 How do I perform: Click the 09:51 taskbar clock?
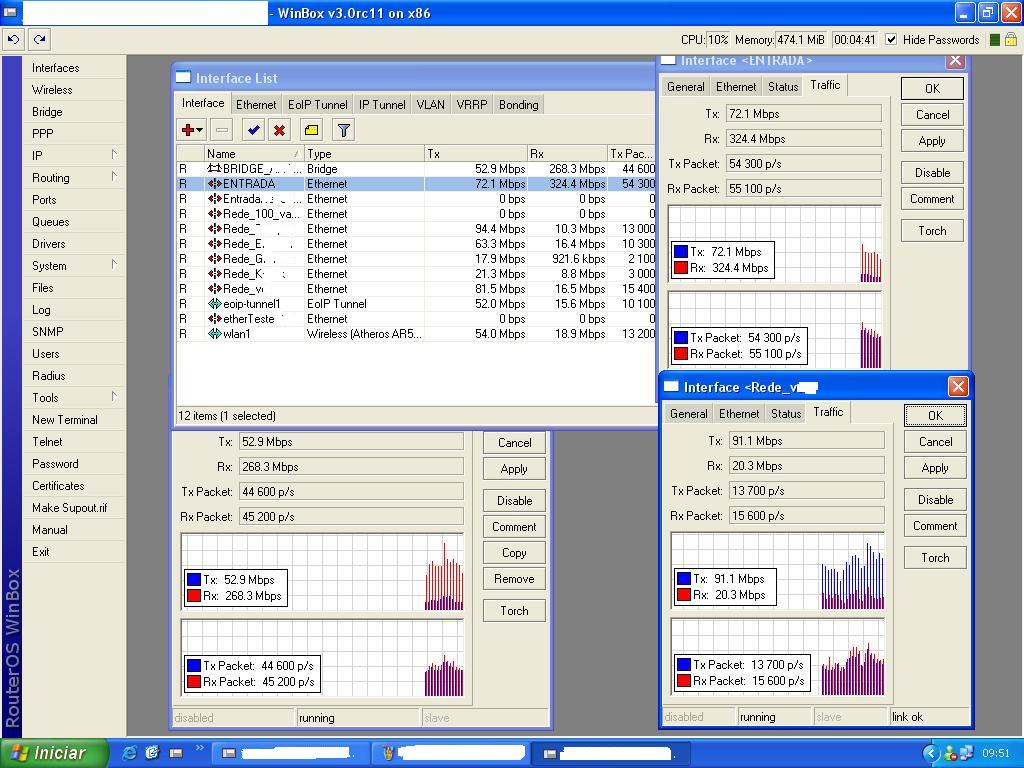[995, 754]
